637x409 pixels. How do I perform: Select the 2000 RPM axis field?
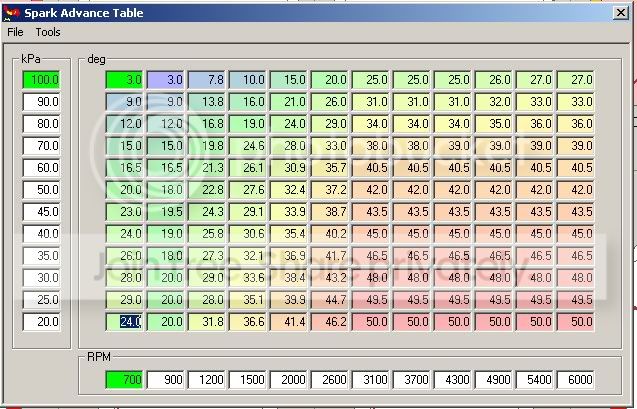tap(288, 380)
